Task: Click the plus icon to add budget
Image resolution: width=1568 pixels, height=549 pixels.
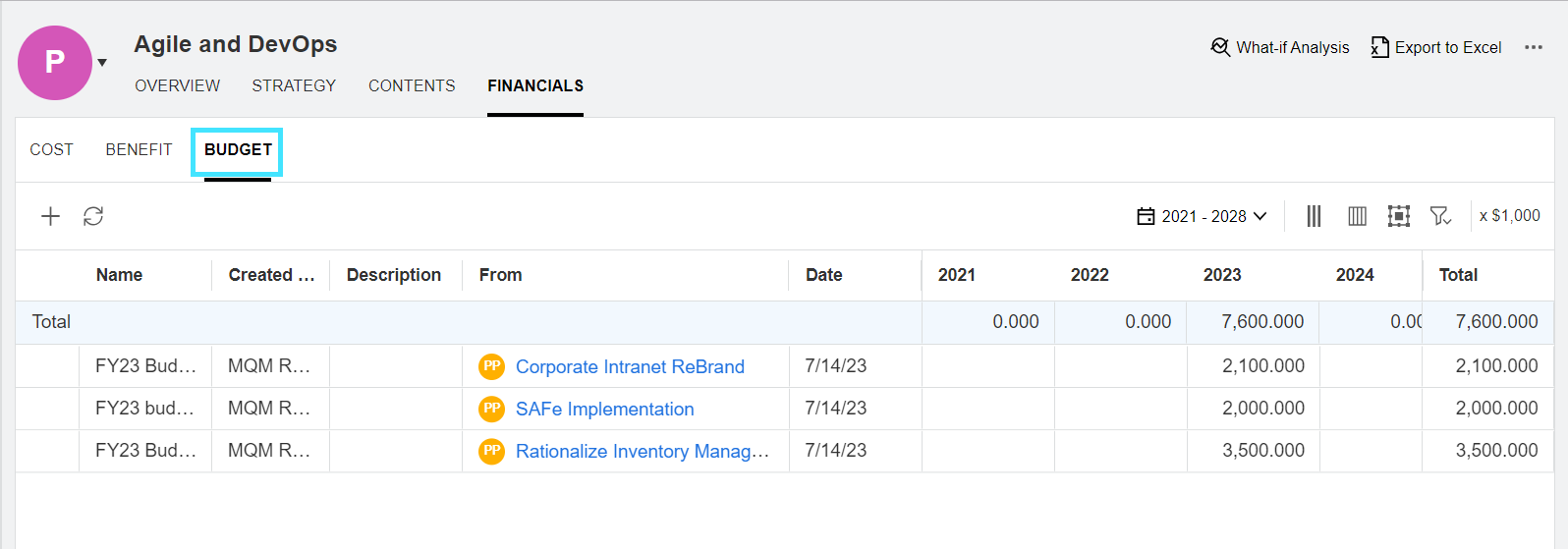Action: (x=50, y=216)
